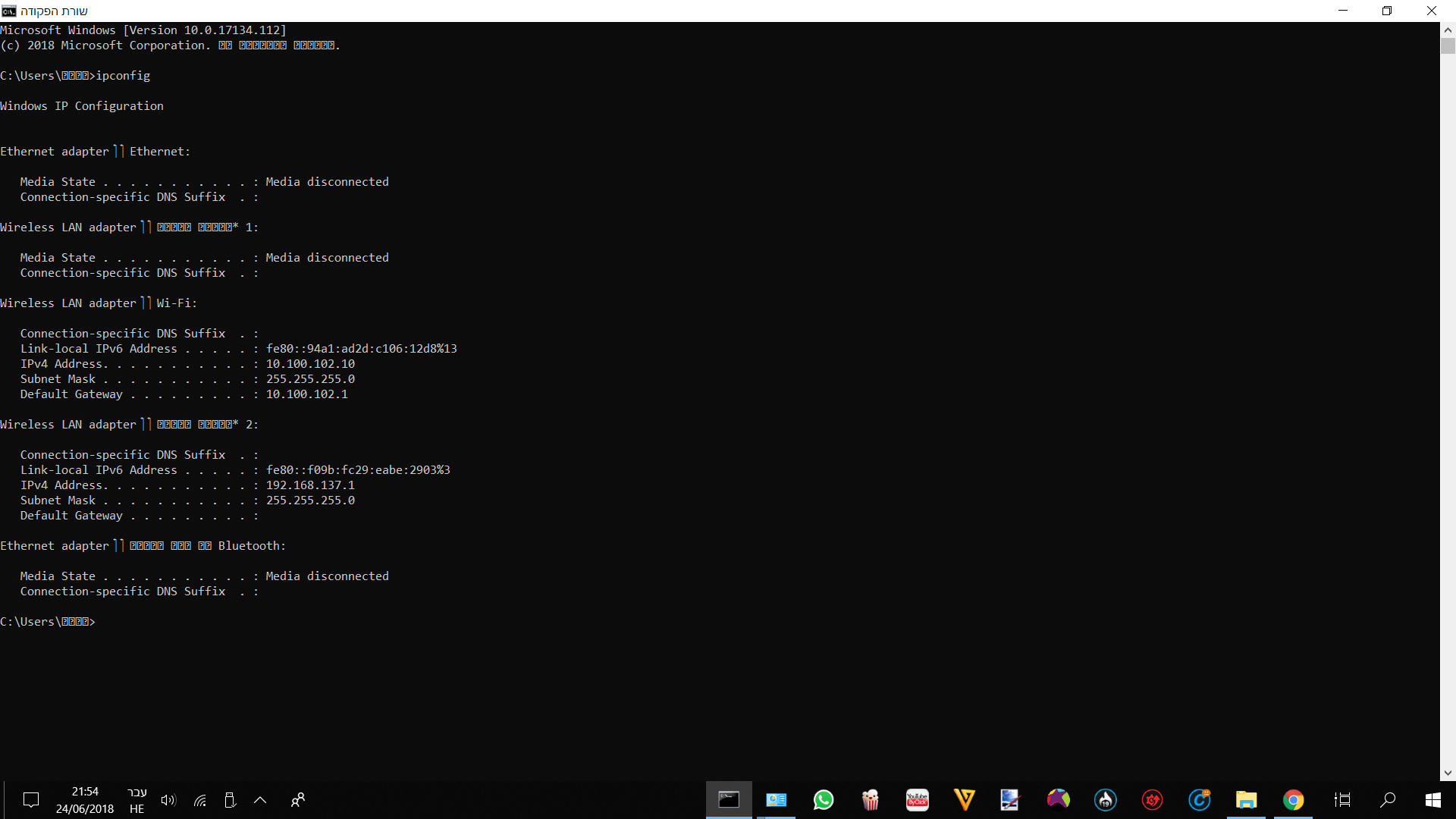Screen dimensions: 1456x819
Task: Open the People tray icon
Action: click(x=298, y=800)
